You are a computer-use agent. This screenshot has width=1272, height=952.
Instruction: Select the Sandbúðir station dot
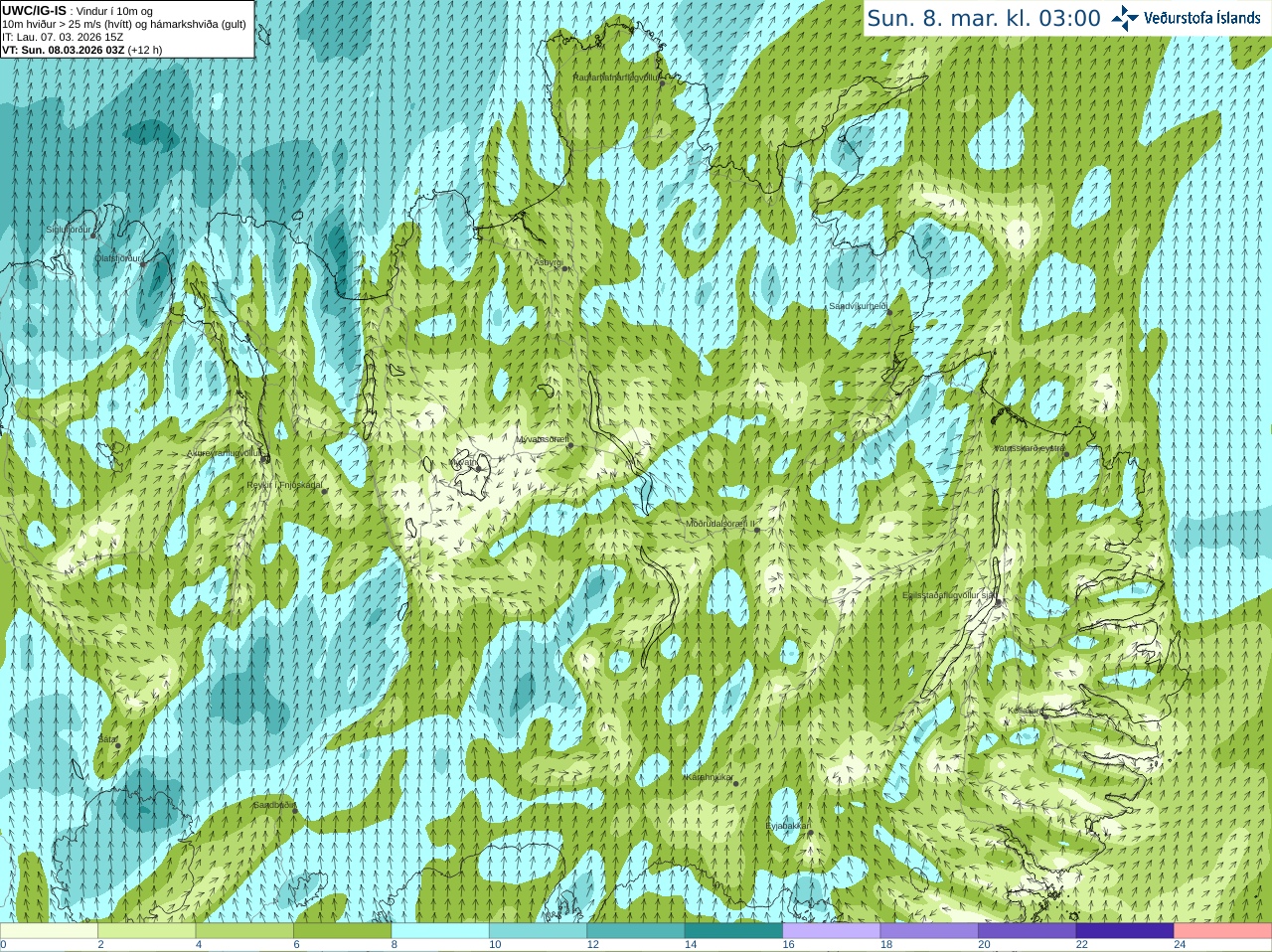pos(294,811)
